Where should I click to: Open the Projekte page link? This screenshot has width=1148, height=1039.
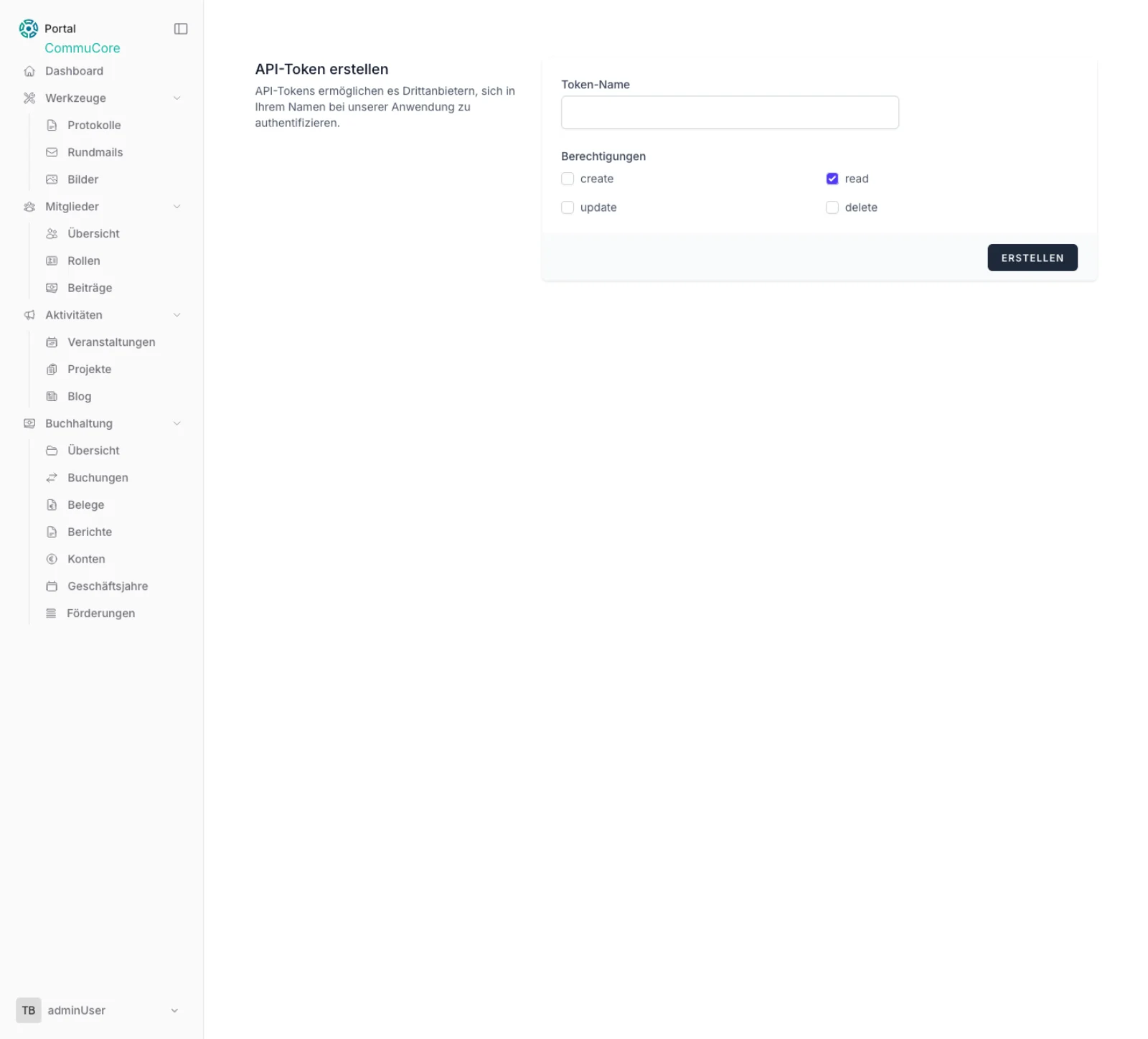click(113, 370)
